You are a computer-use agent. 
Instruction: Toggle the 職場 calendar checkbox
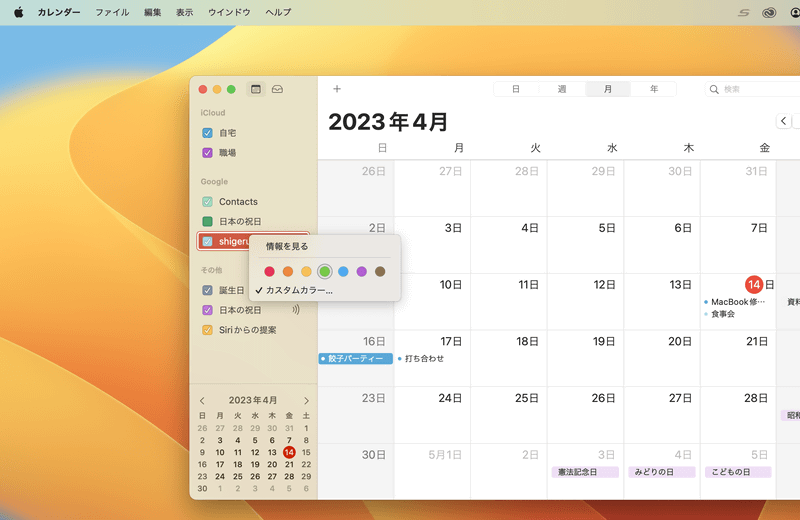coord(207,153)
